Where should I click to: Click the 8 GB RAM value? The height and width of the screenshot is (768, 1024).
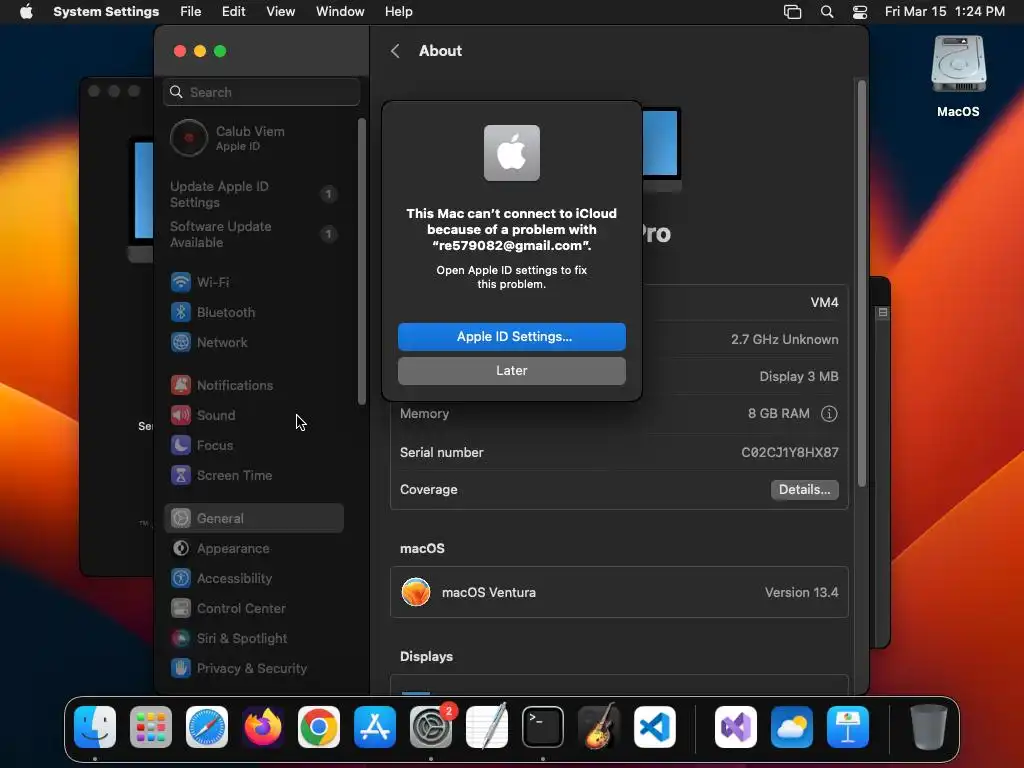(778, 413)
